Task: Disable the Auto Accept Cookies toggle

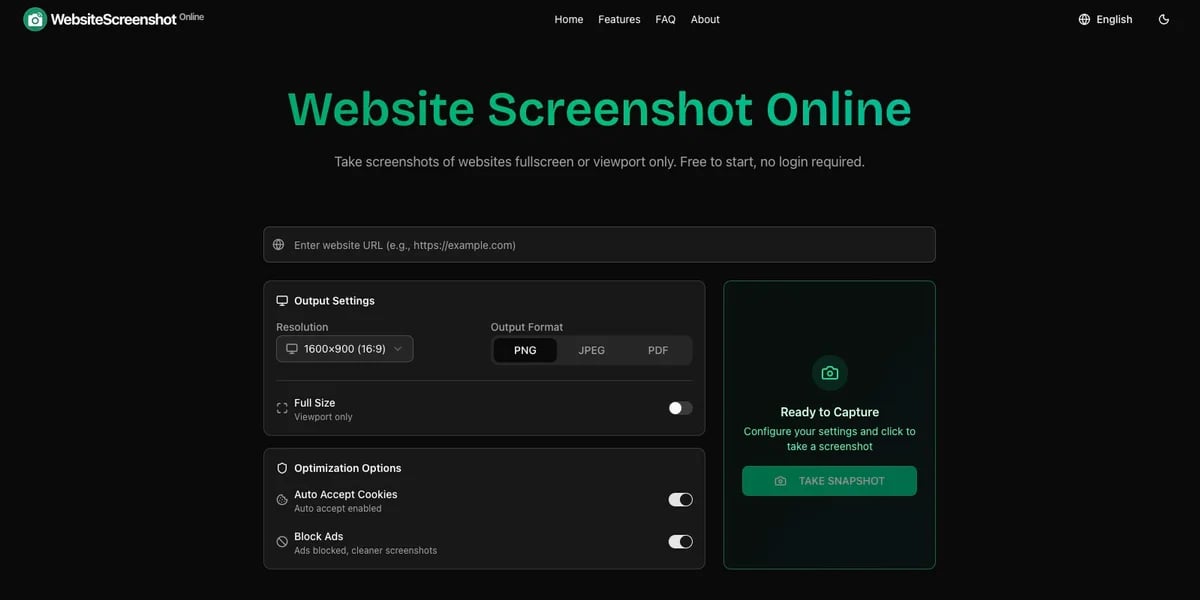Action: (680, 499)
